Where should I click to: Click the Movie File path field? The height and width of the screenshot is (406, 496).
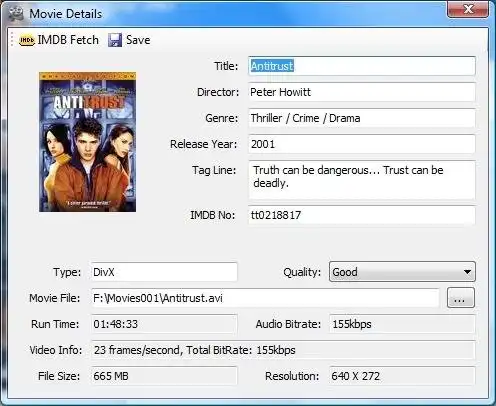pos(265,298)
